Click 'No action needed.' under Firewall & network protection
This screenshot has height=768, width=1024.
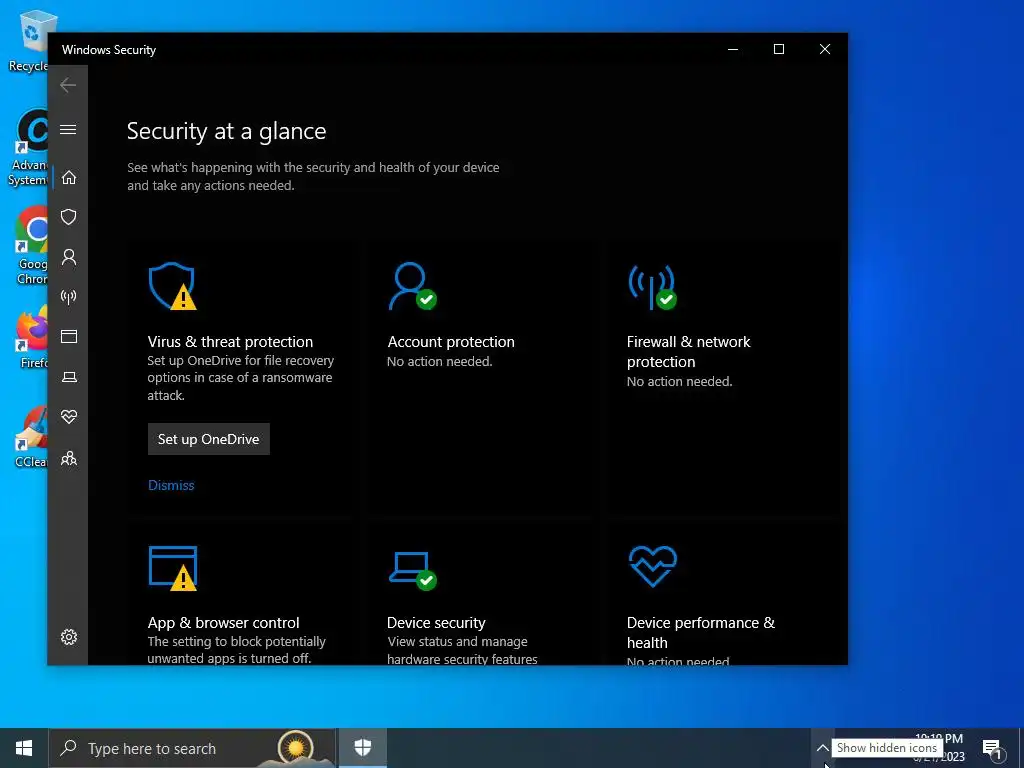pos(679,381)
